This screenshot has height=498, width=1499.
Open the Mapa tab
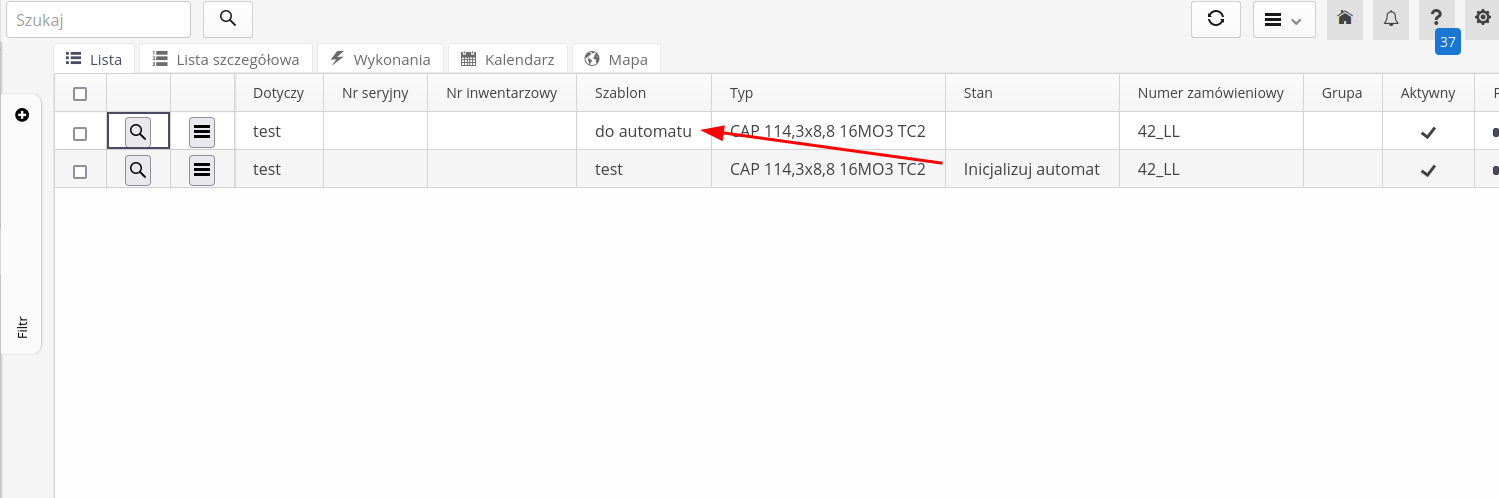pyautogui.click(x=616, y=59)
